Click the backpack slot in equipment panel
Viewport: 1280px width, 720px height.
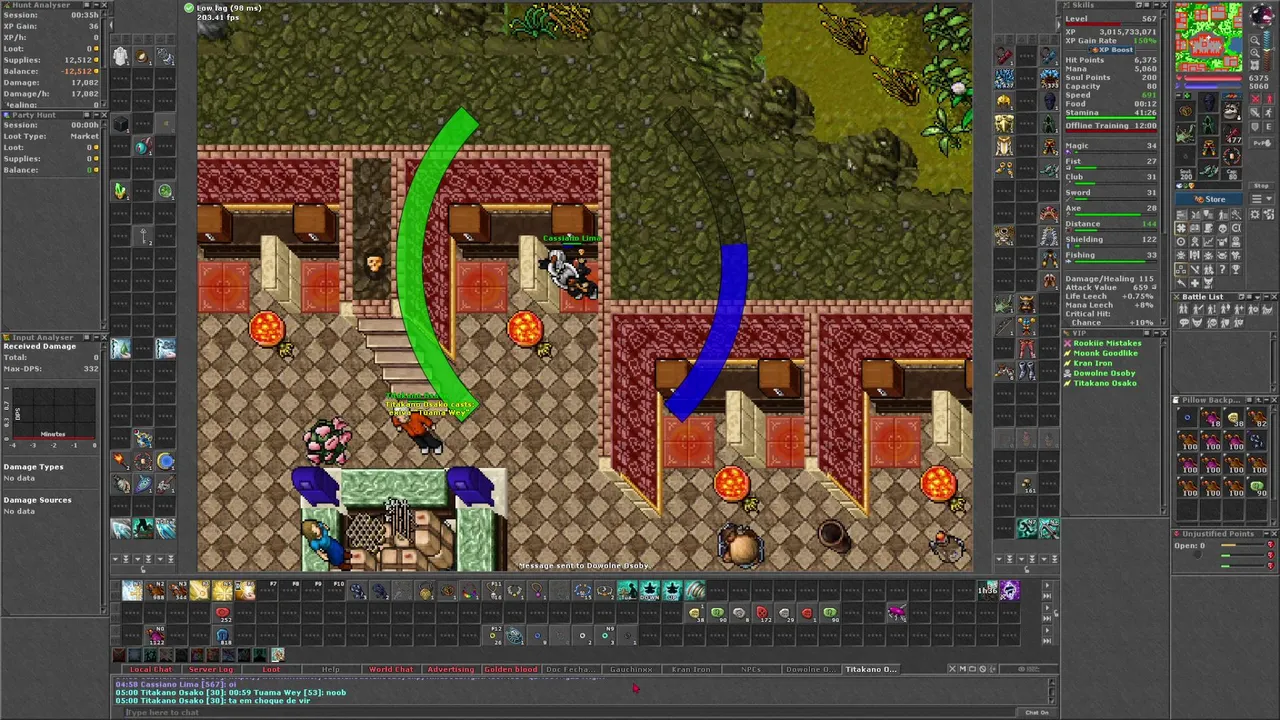pyautogui.click(x=1230, y=110)
